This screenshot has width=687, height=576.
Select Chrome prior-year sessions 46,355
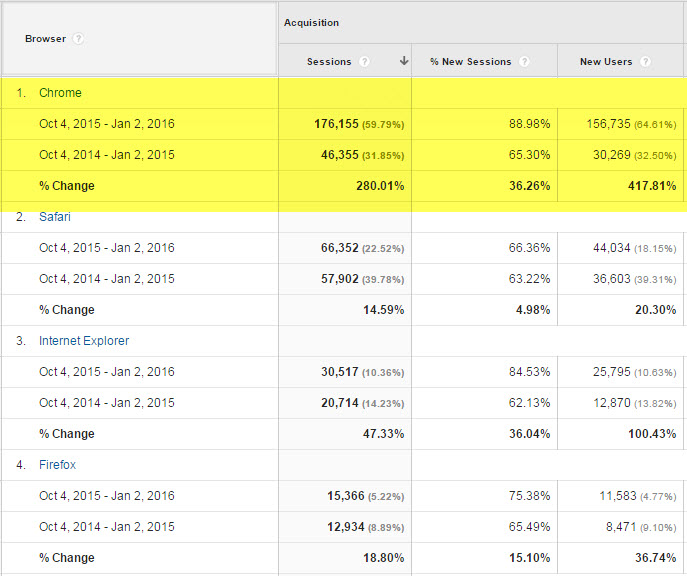coord(340,155)
